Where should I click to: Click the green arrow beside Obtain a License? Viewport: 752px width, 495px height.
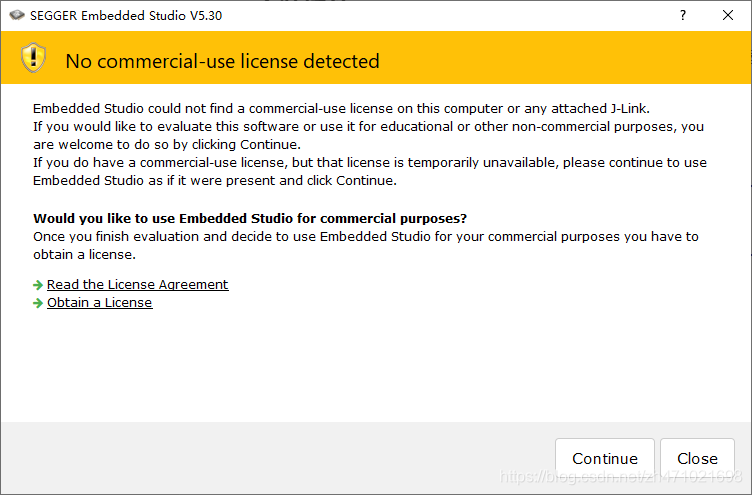[x=38, y=303]
